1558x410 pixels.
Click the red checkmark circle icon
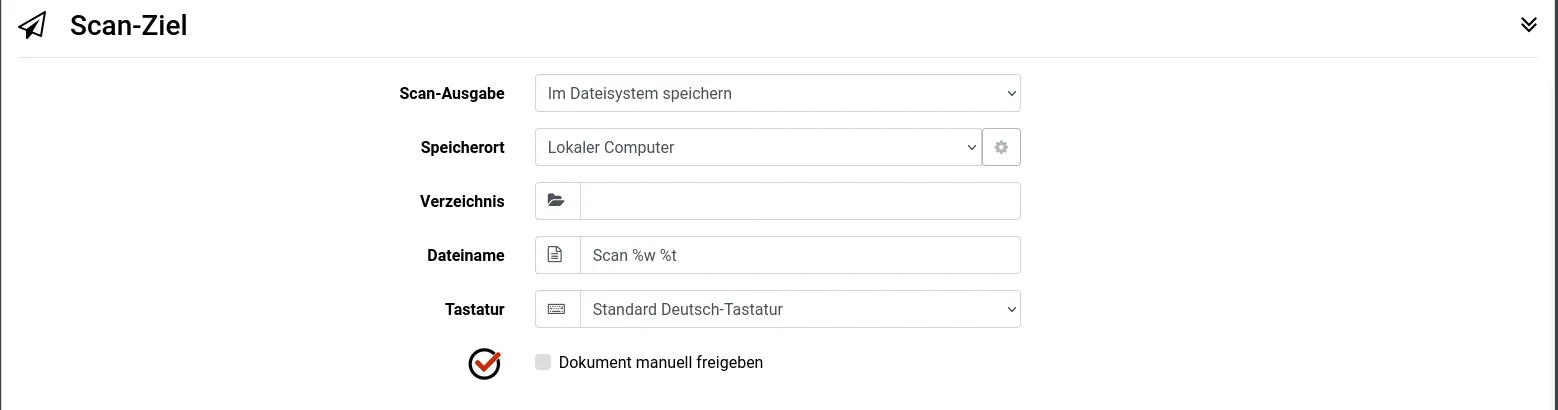tap(484, 363)
